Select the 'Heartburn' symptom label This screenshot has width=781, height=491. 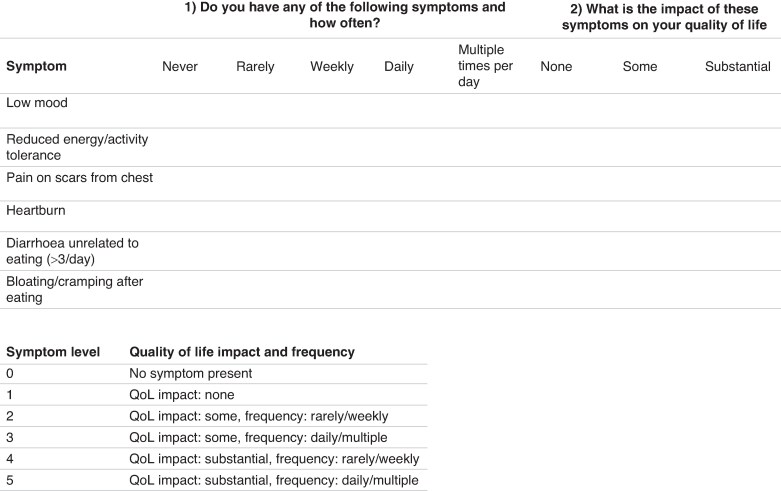(x=36, y=210)
